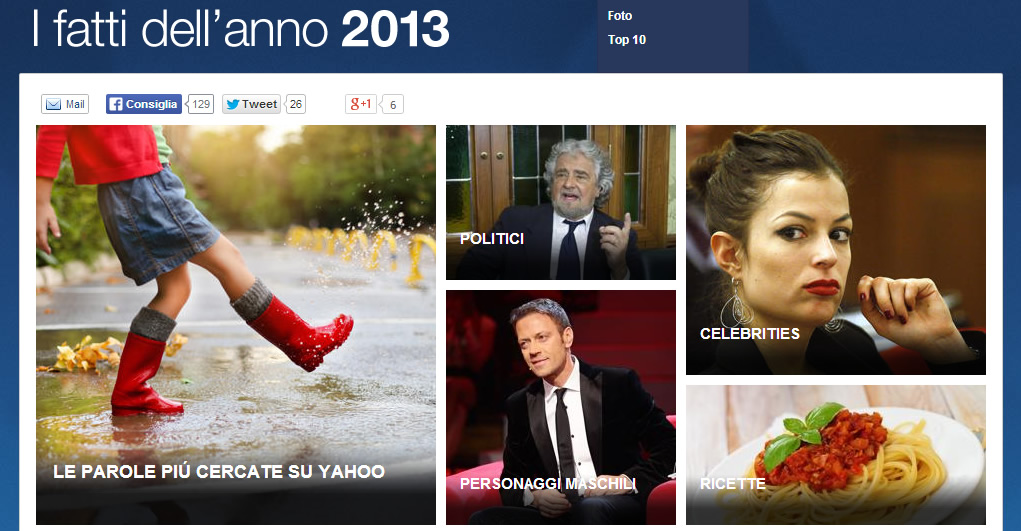
Task: Open the POLITICI category tile
Action: click(x=561, y=203)
